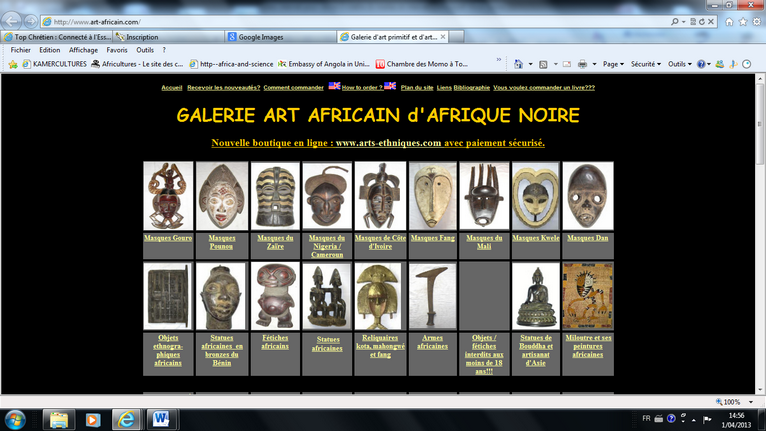Click the Help question mark icon

coord(701,64)
